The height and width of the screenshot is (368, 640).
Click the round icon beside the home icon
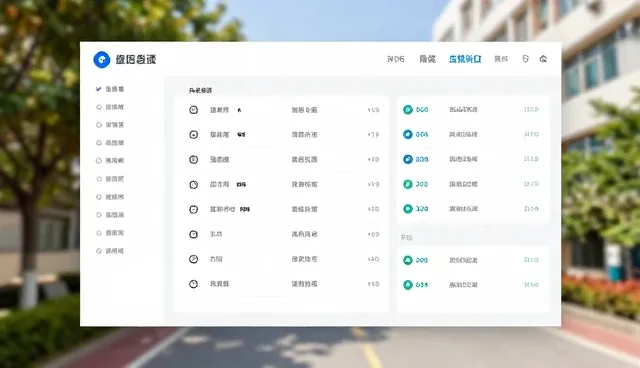click(x=525, y=59)
